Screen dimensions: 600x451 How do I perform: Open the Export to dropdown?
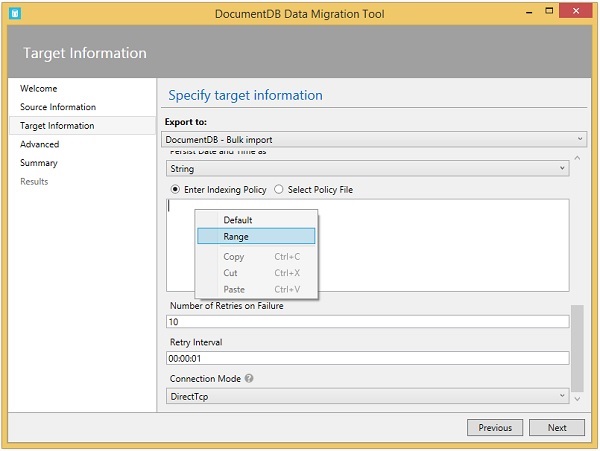[375, 139]
